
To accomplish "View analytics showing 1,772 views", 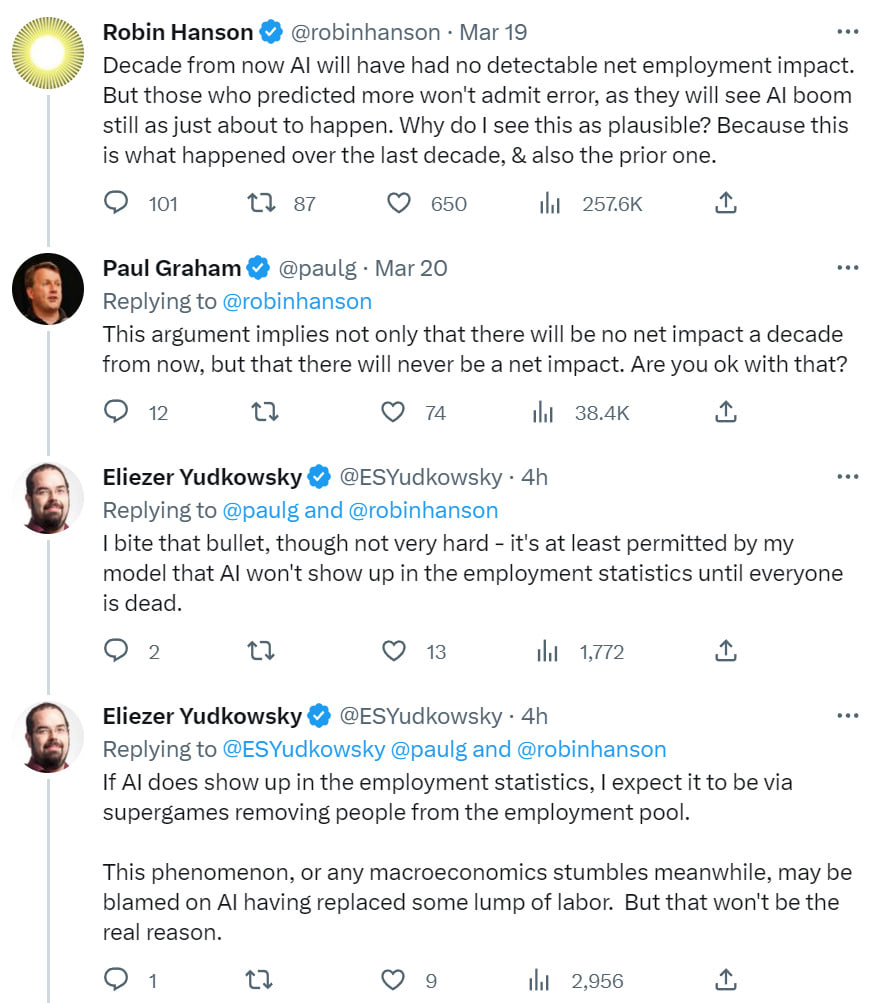I will click(547, 651).
